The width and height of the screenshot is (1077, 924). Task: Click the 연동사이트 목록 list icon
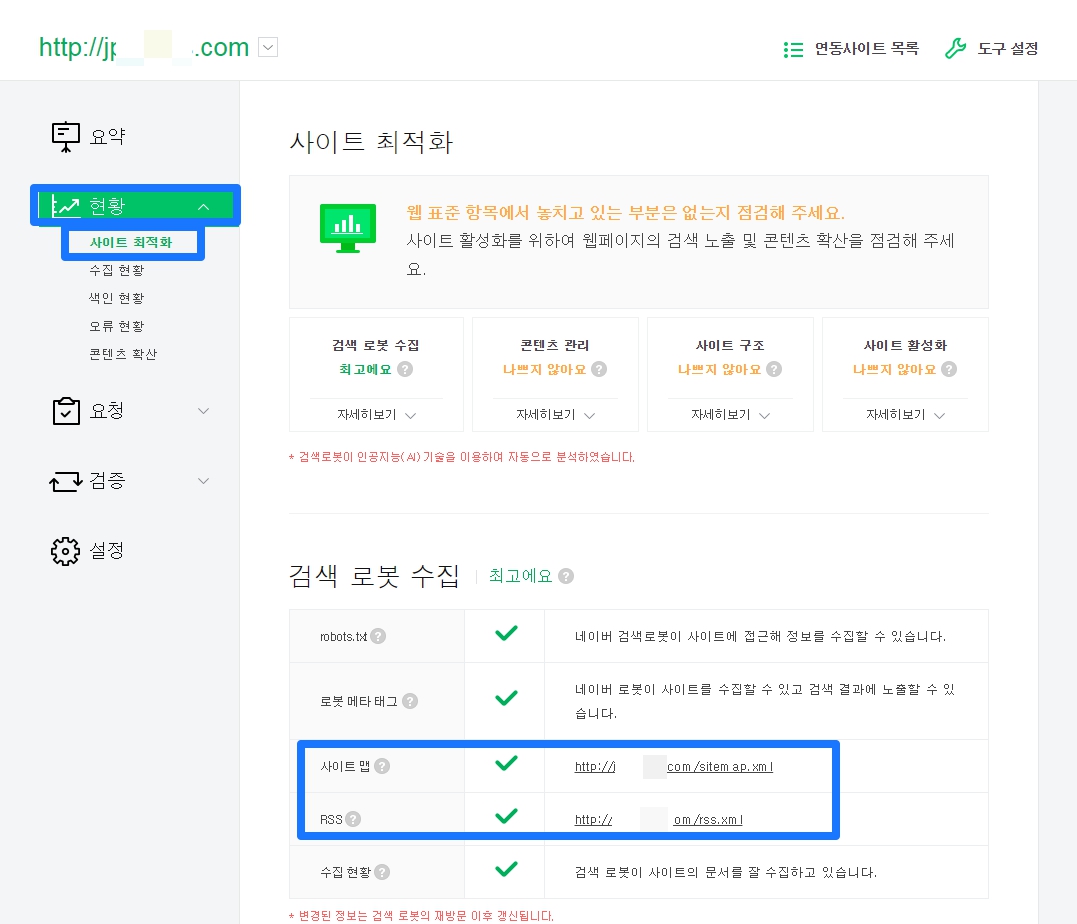(793, 49)
